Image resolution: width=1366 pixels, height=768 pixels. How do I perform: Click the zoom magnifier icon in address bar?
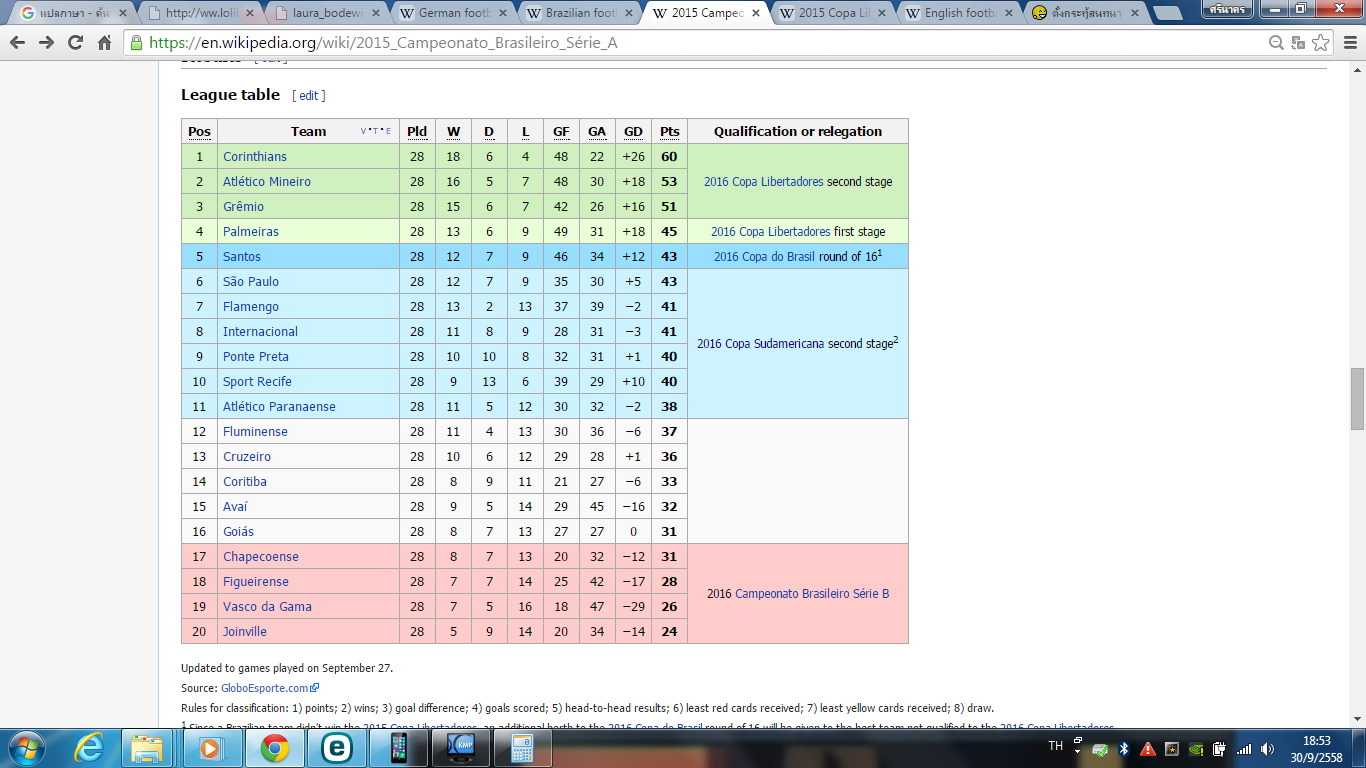pyautogui.click(x=1276, y=43)
